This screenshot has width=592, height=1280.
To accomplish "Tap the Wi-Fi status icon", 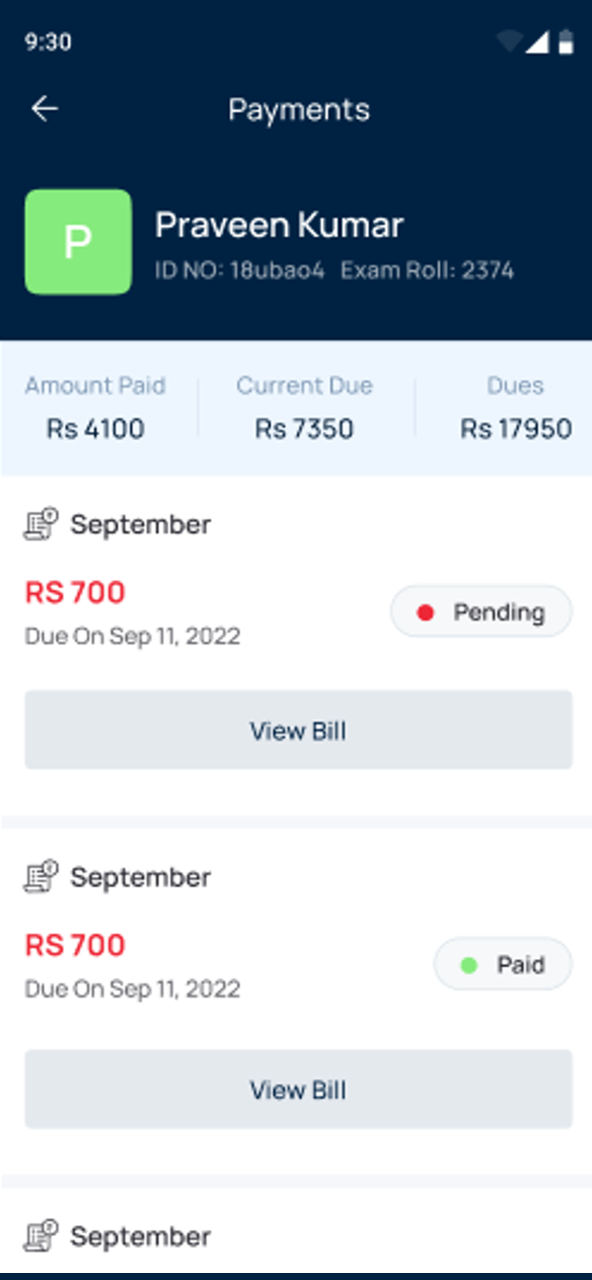I will tap(510, 42).
